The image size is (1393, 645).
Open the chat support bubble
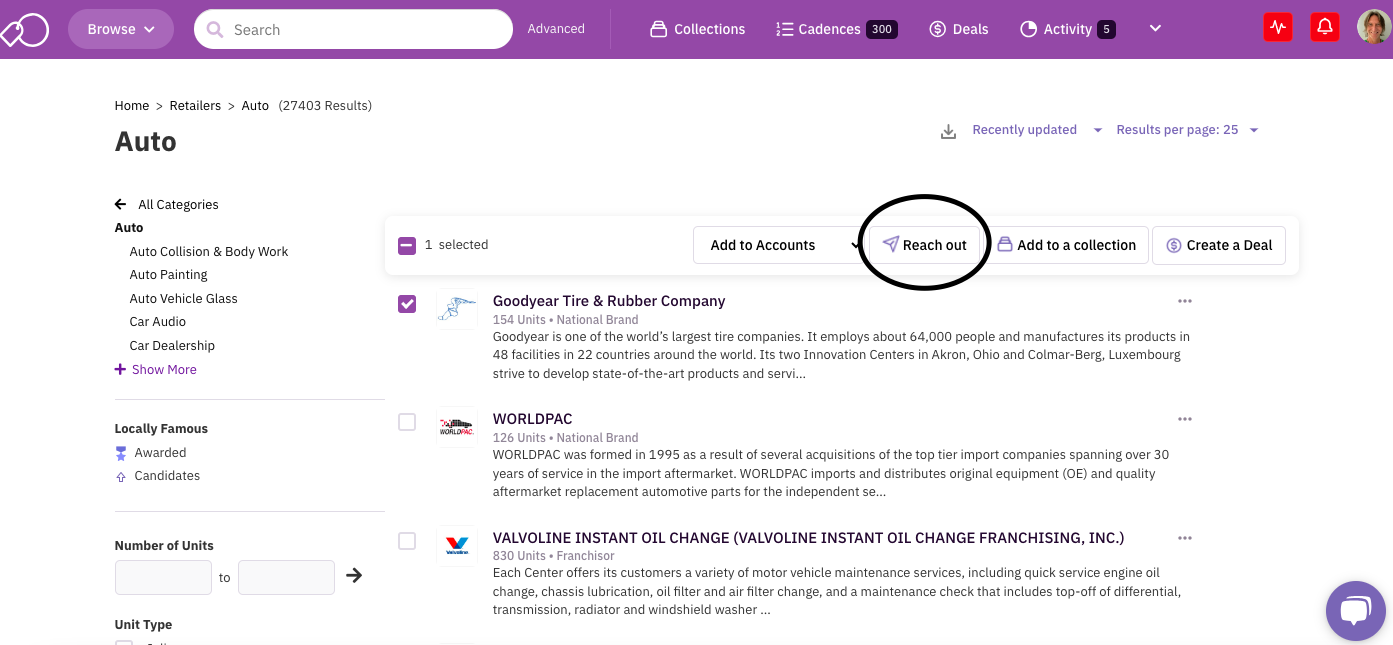(x=1355, y=611)
